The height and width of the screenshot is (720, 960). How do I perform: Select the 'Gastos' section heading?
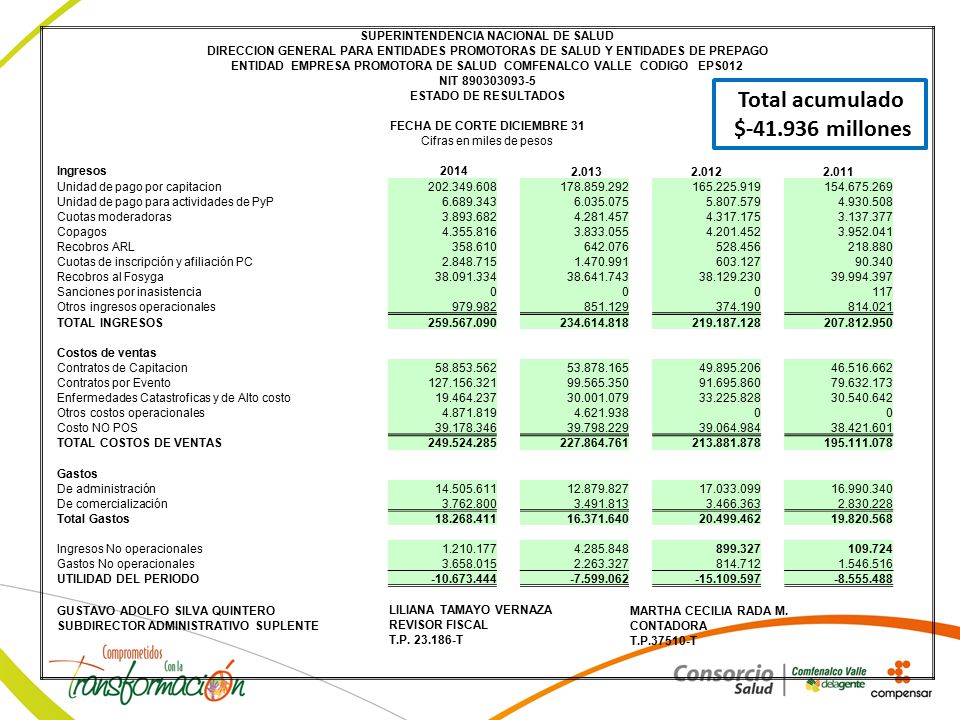coord(77,473)
